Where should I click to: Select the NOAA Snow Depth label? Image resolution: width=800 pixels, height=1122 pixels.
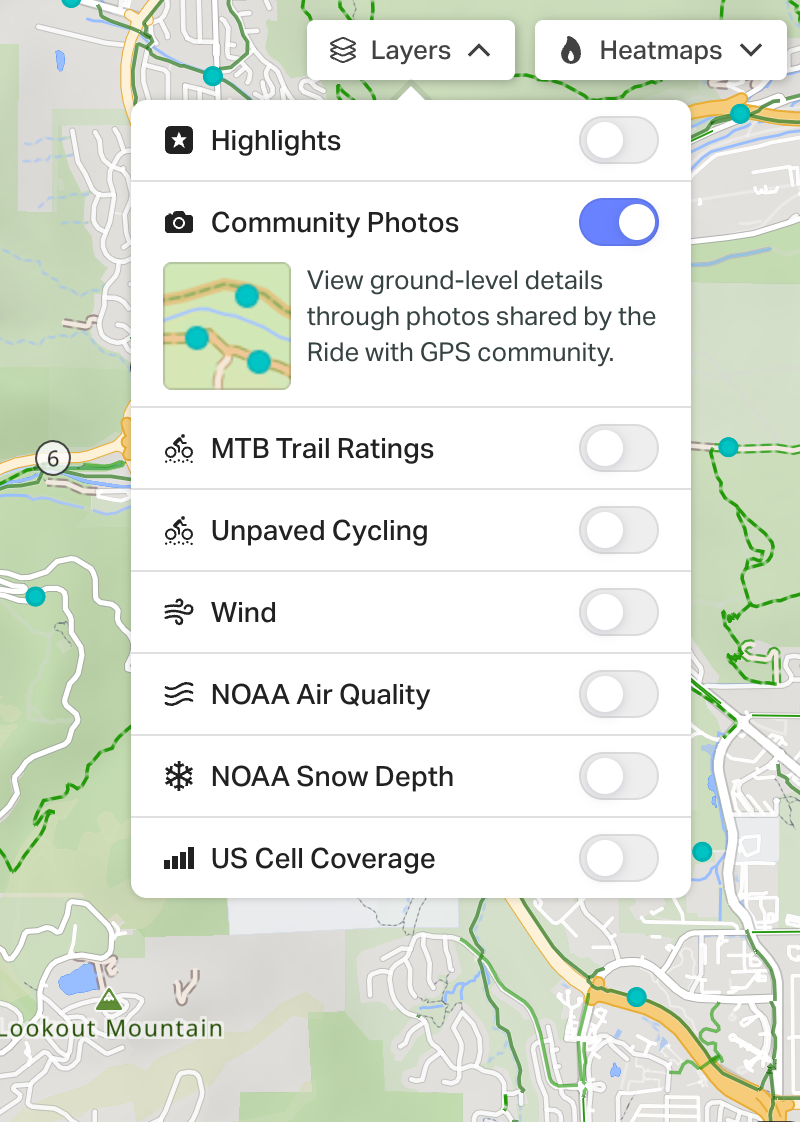tap(332, 776)
